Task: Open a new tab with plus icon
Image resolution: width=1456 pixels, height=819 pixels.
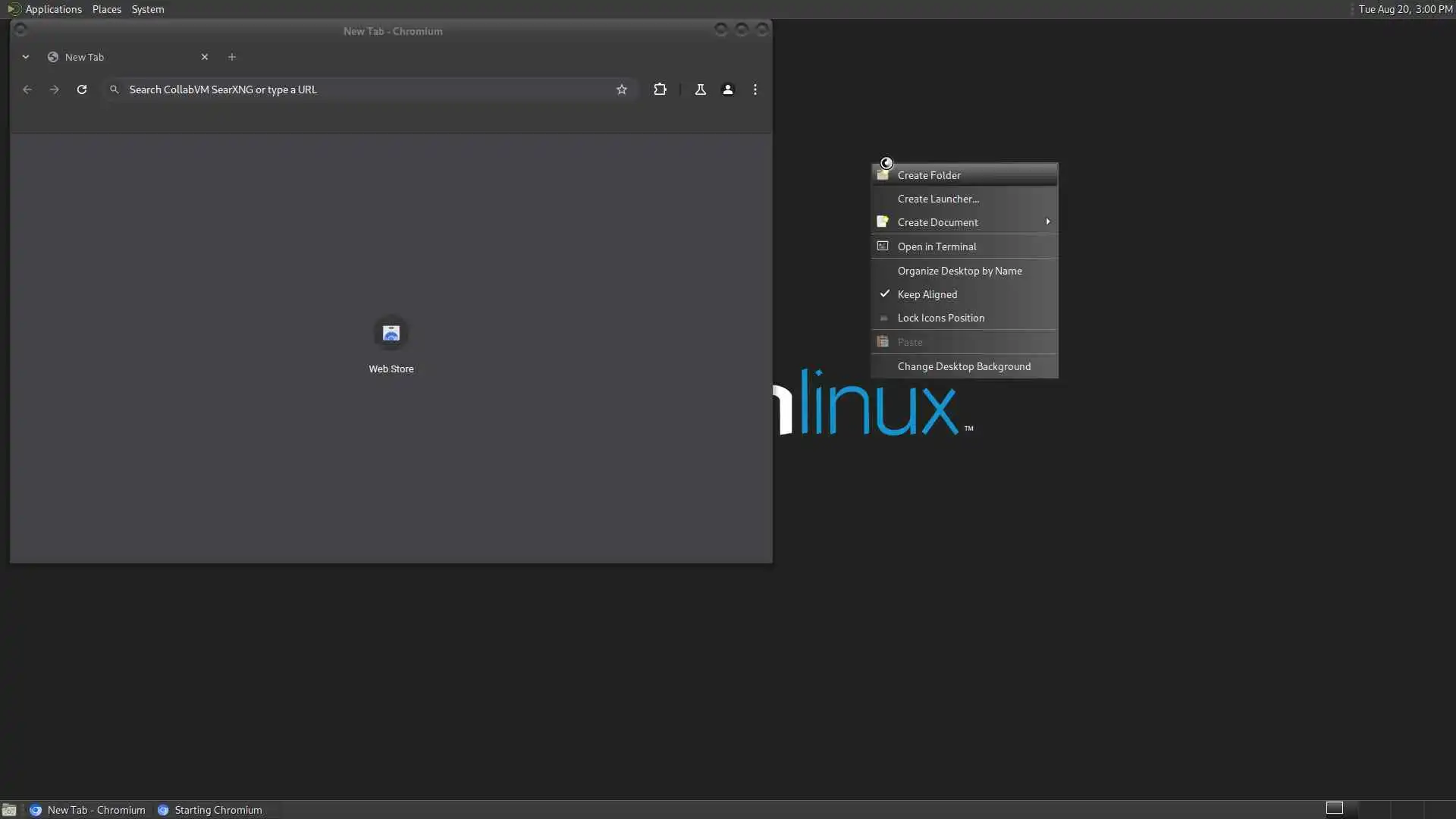Action: tap(232, 57)
